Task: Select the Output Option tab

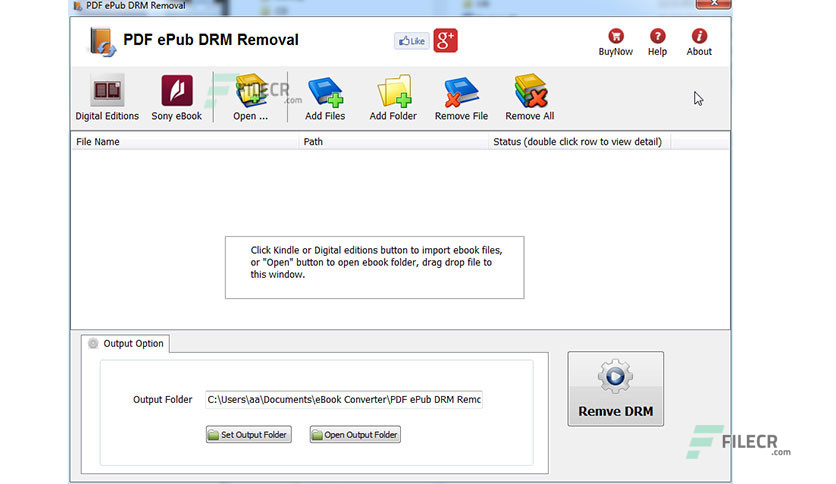Action: [x=126, y=344]
